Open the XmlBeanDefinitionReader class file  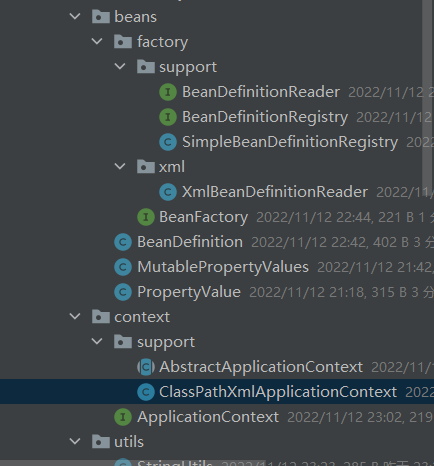[x=275, y=192]
